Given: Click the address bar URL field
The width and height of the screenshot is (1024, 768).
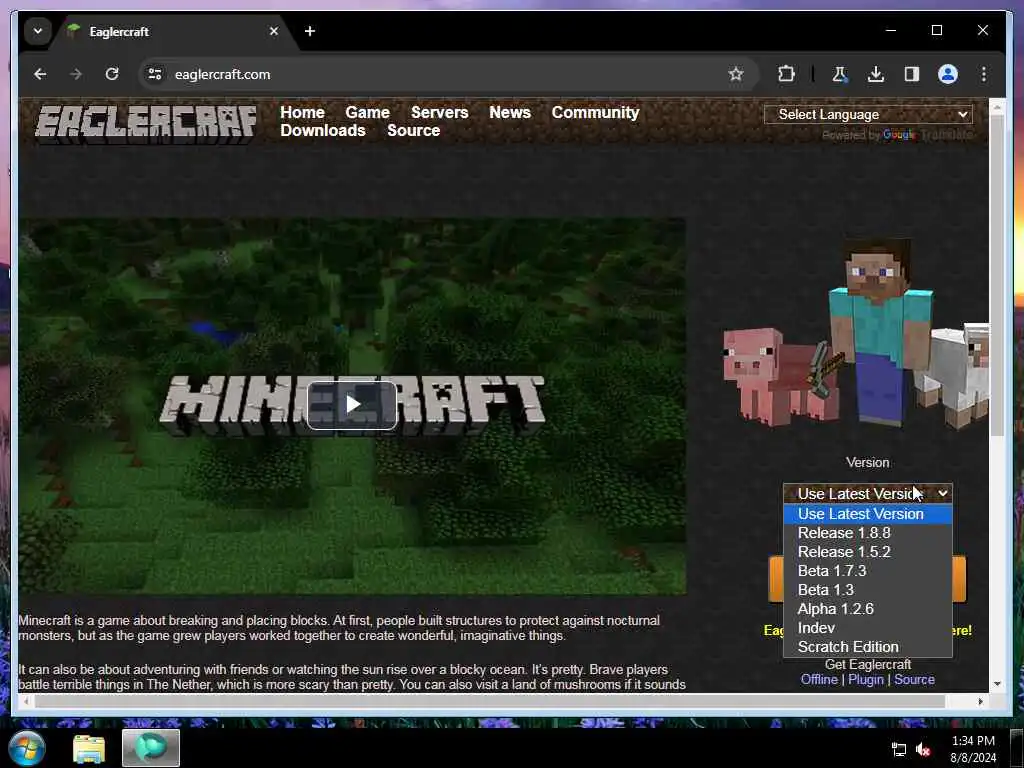Looking at the screenshot, I should [x=448, y=74].
